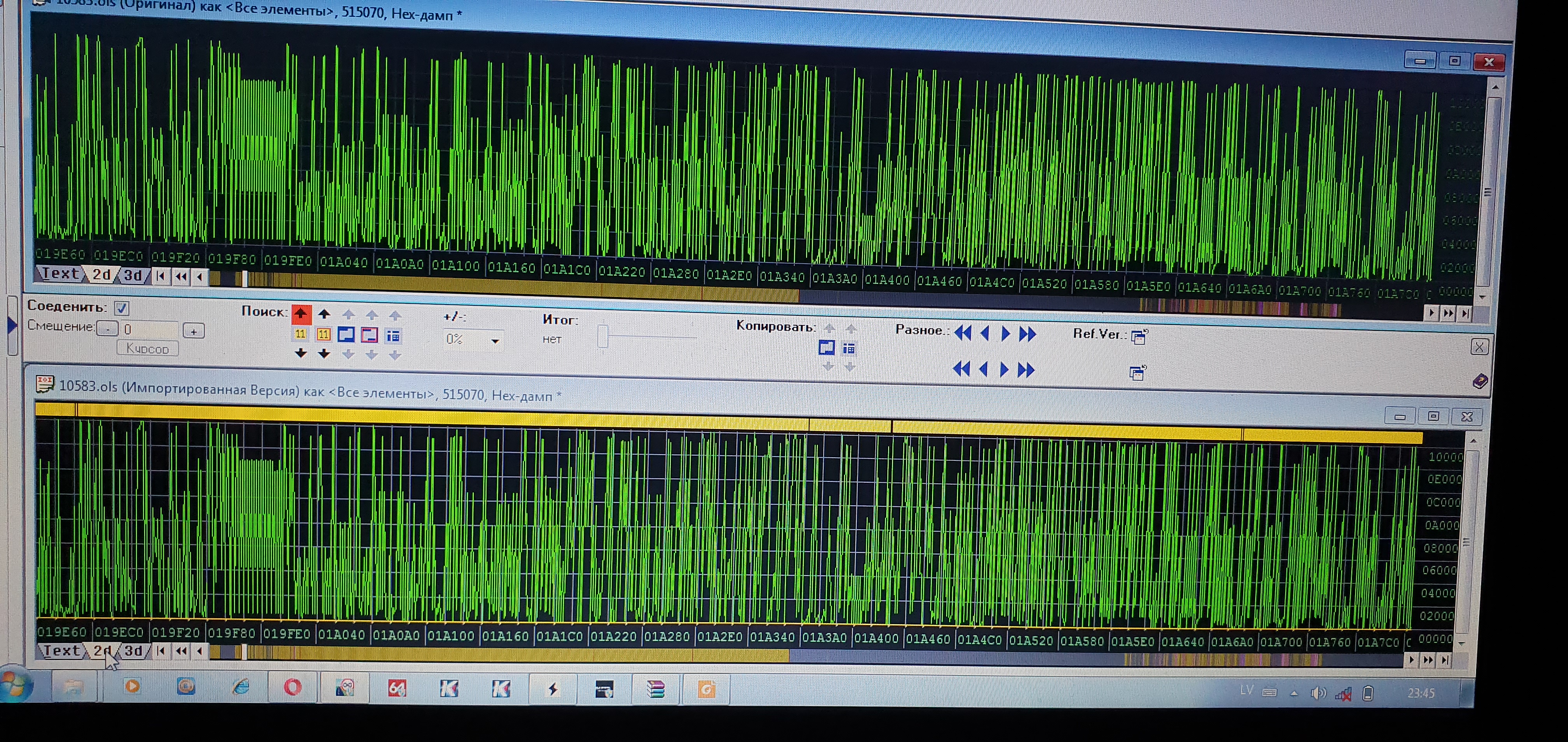The width and height of the screenshot is (1568, 742).
Task: Click the purple help book icon
Action: (1480, 381)
